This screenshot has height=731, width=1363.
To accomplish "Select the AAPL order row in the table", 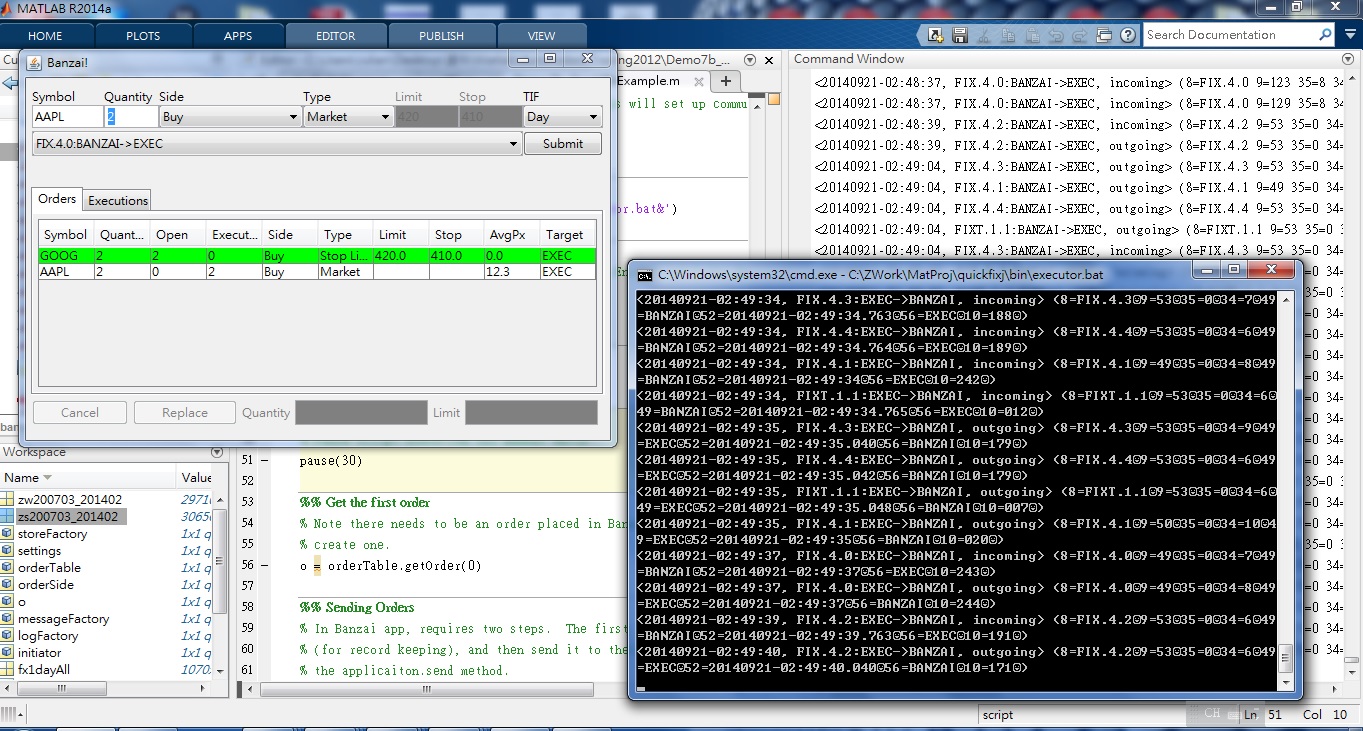I will pyautogui.click(x=317, y=272).
